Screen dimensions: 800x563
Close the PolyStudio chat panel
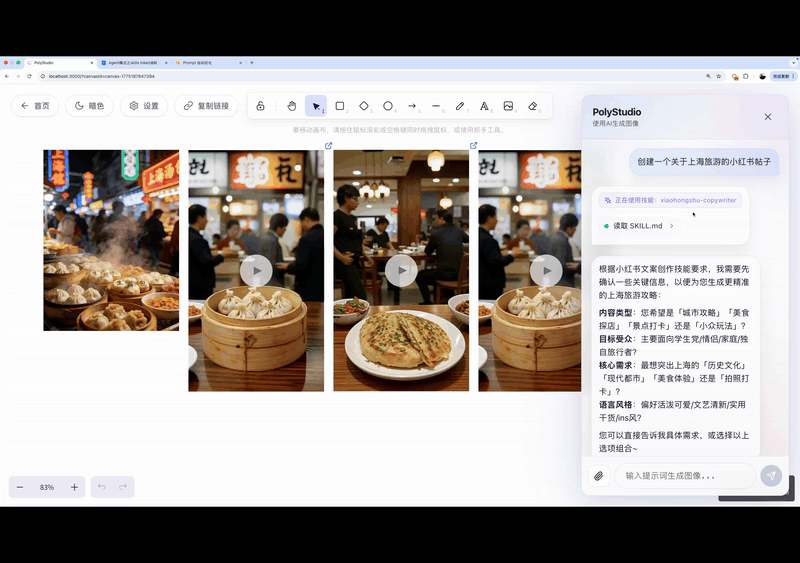click(x=768, y=117)
